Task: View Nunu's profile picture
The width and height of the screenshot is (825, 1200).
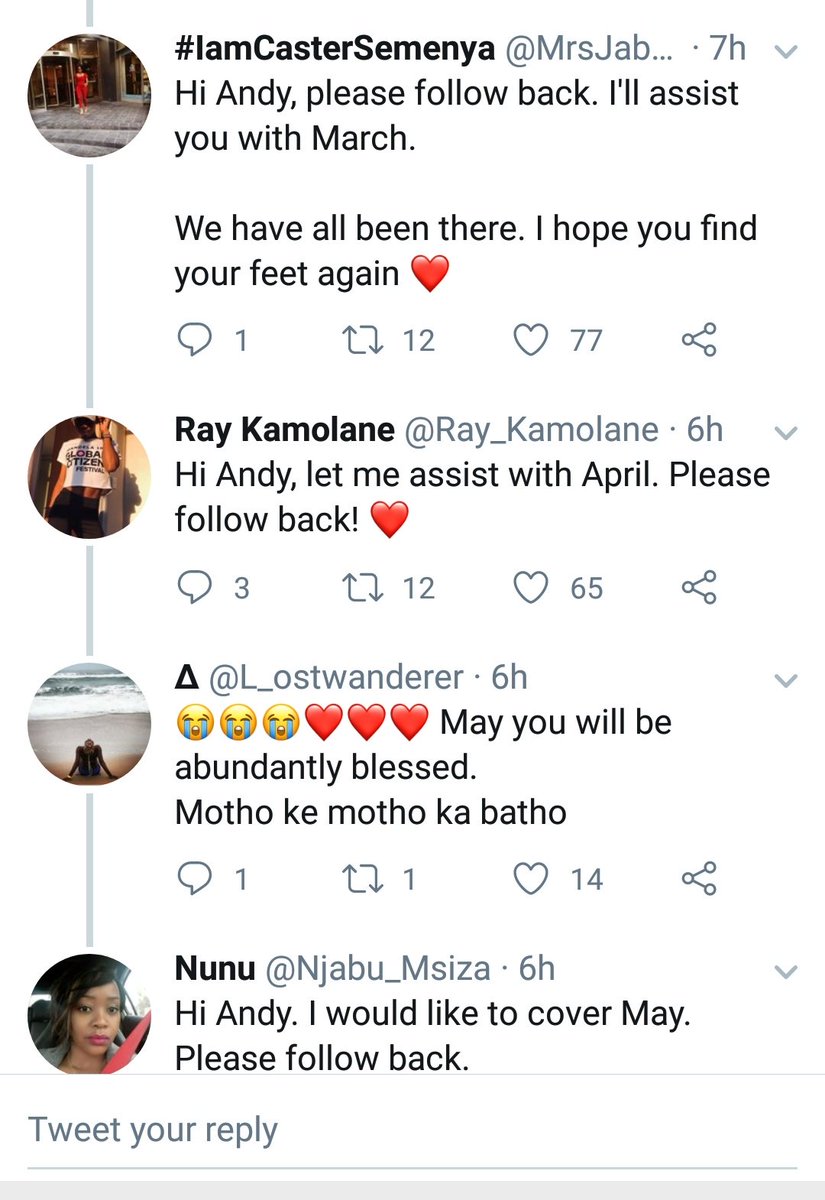Action: click(x=89, y=1012)
